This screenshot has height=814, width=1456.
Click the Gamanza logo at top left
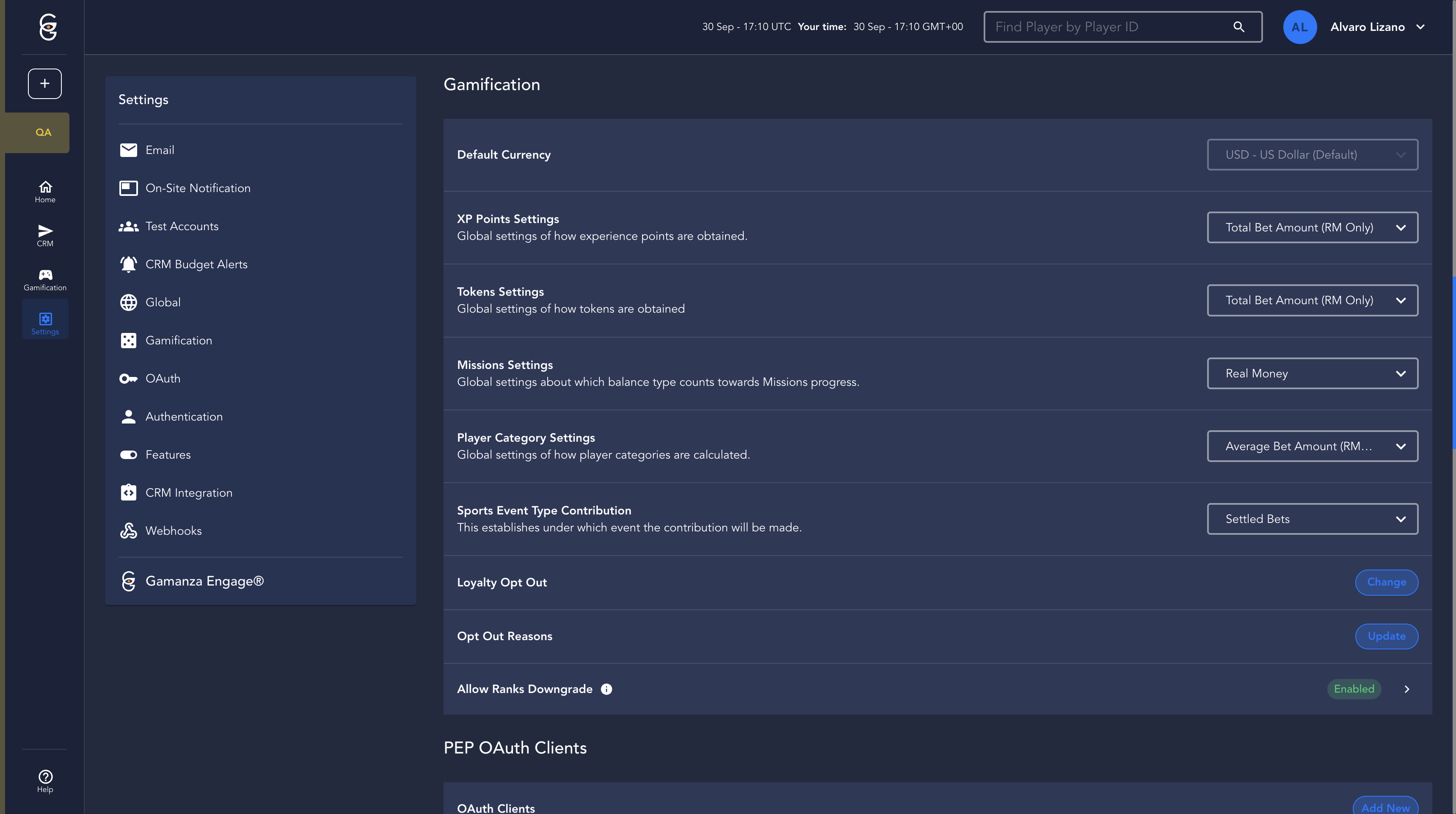point(48,27)
